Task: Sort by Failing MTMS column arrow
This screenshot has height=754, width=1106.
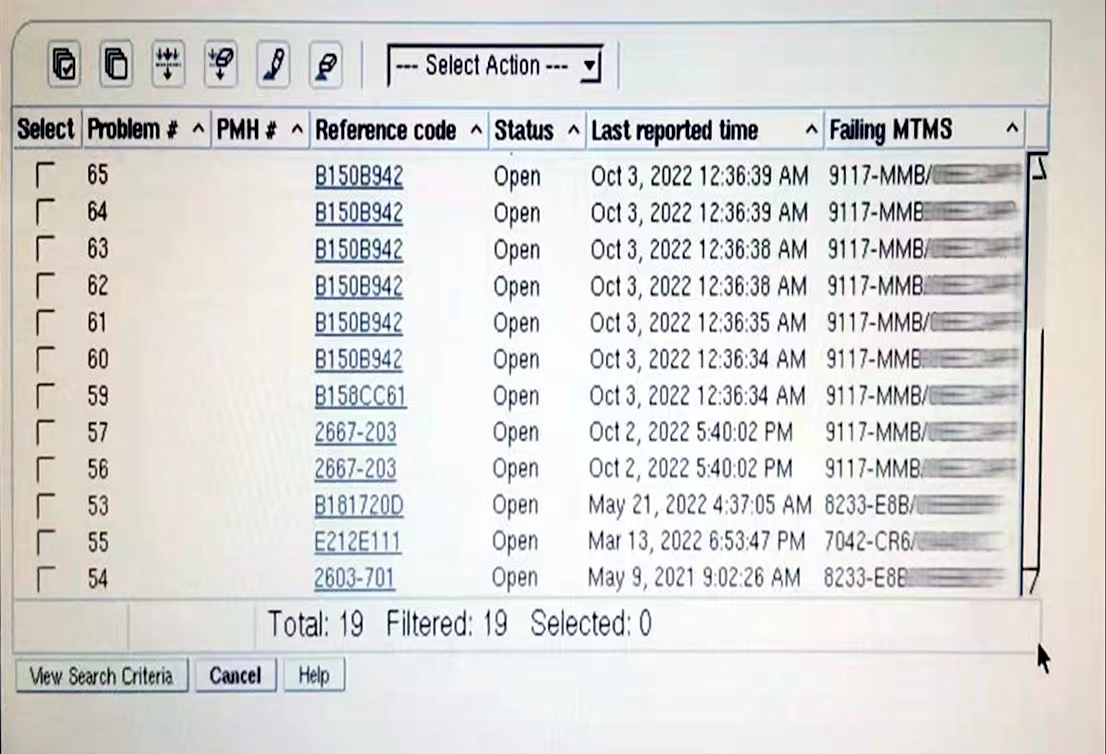Action: point(1012,130)
